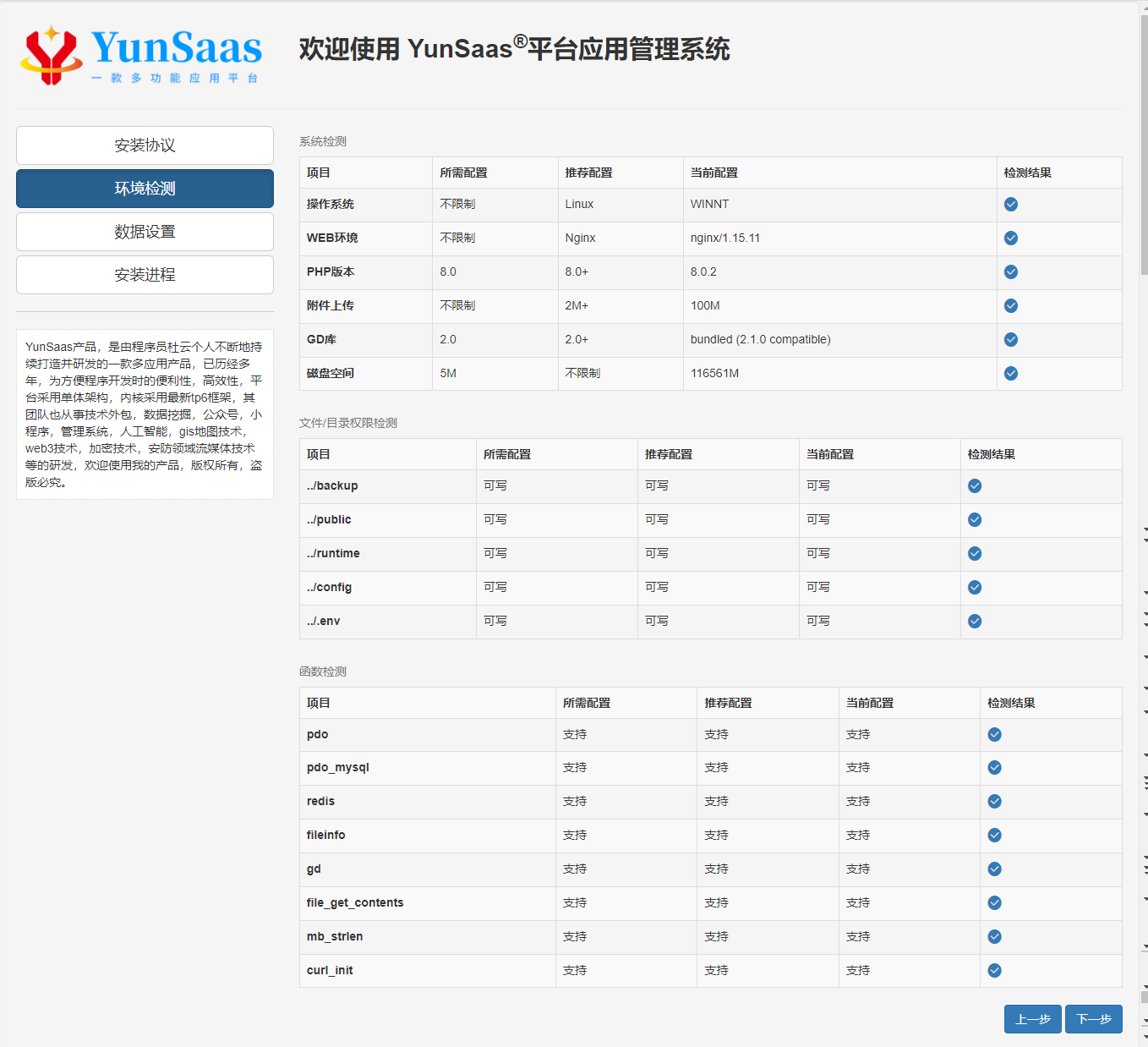The width and height of the screenshot is (1148, 1047).
Task: Click the fileinfo function row label
Action: pyautogui.click(x=325, y=836)
